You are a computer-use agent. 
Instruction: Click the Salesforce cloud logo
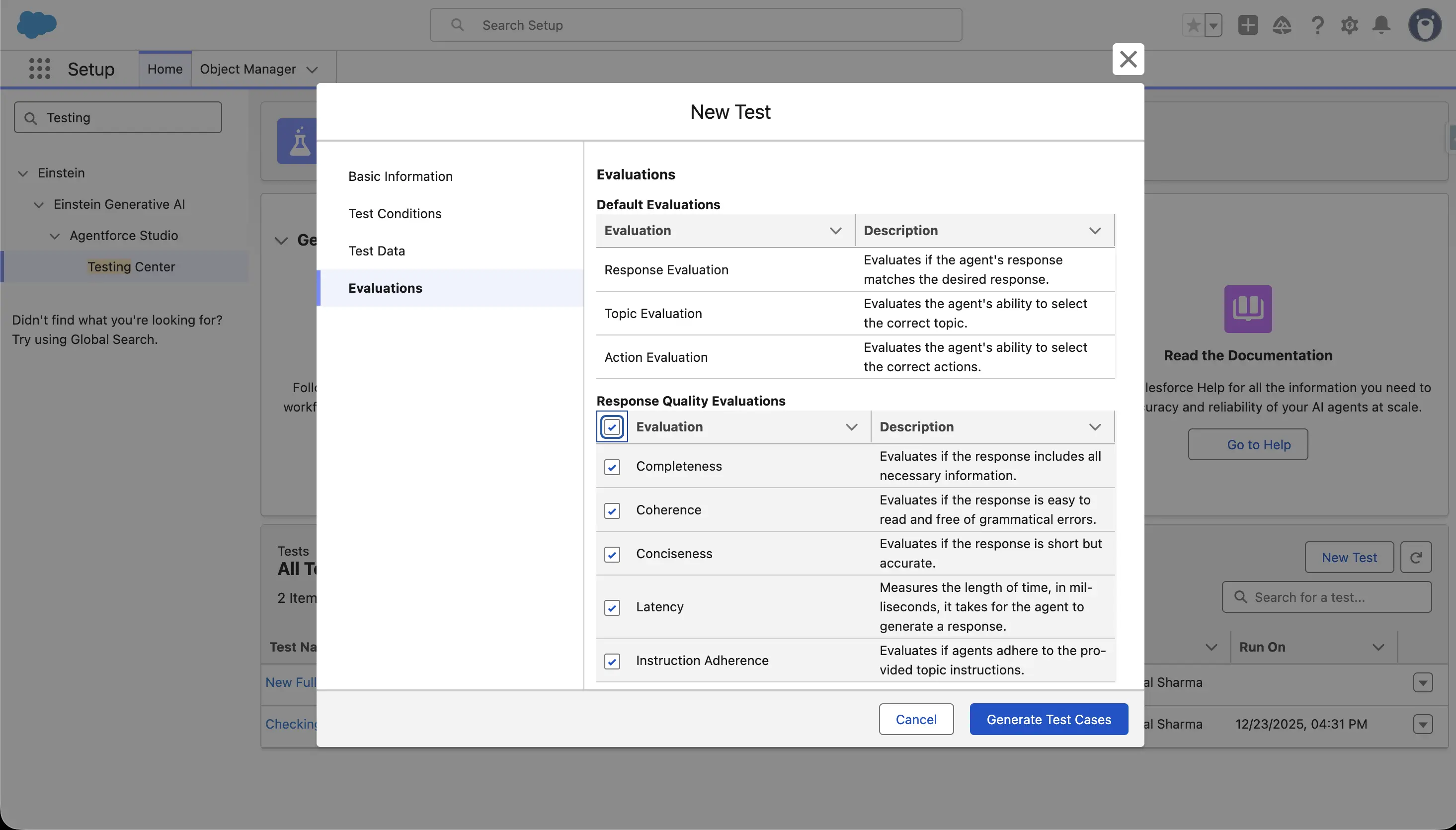[36, 25]
